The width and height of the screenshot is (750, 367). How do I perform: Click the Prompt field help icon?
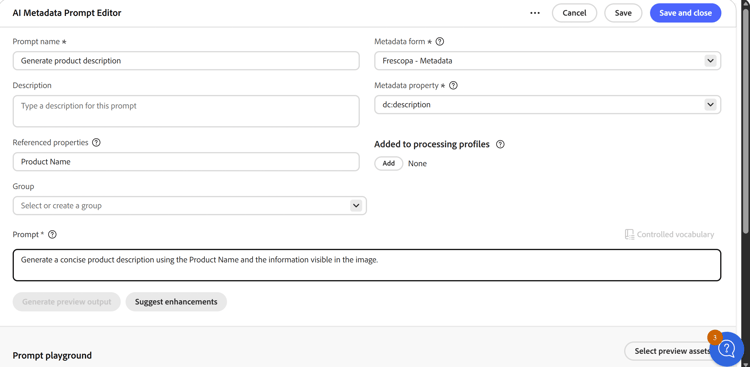(53, 234)
